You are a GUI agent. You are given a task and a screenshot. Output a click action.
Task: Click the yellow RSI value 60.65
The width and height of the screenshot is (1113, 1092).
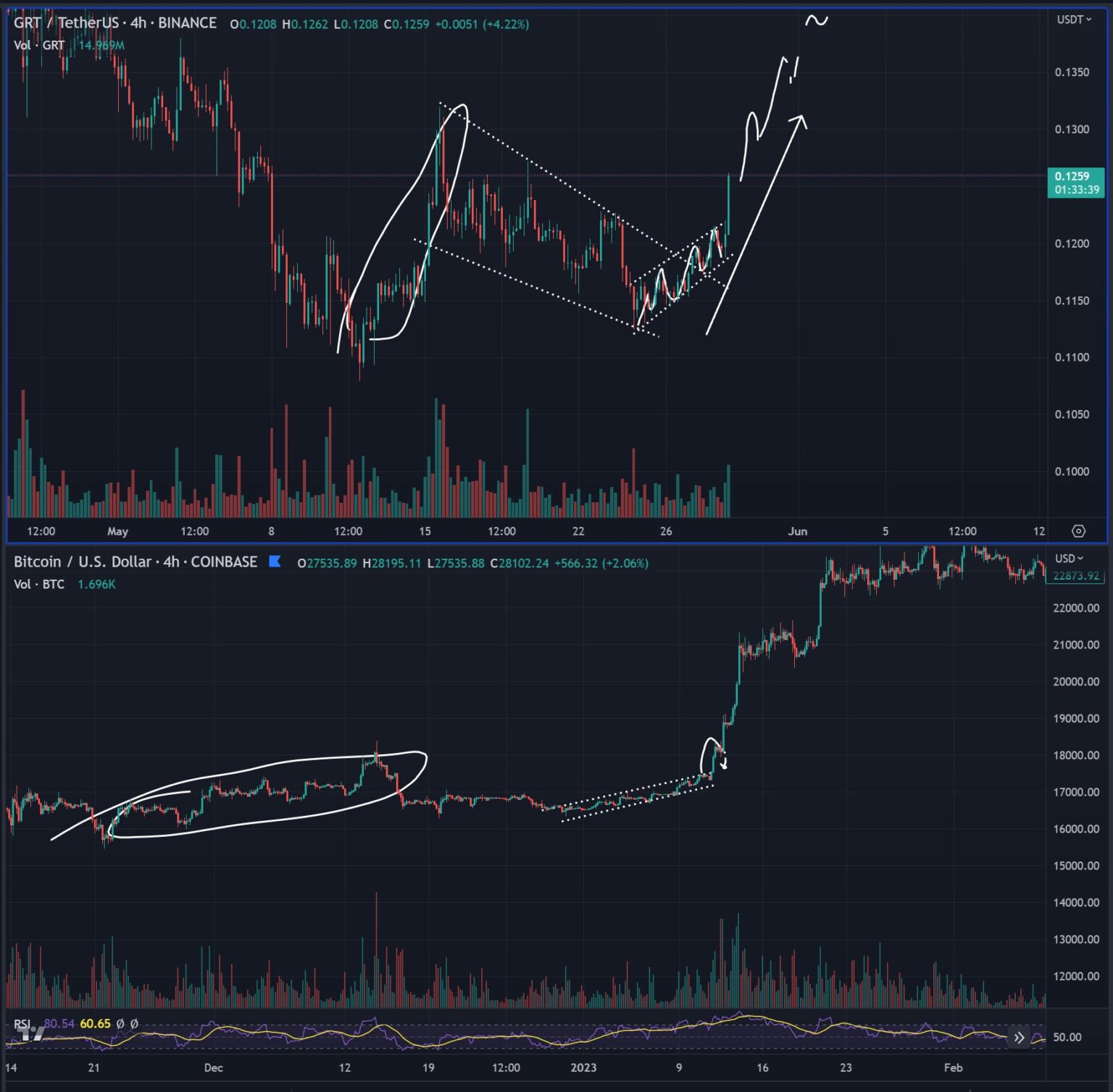pos(95,1024)
